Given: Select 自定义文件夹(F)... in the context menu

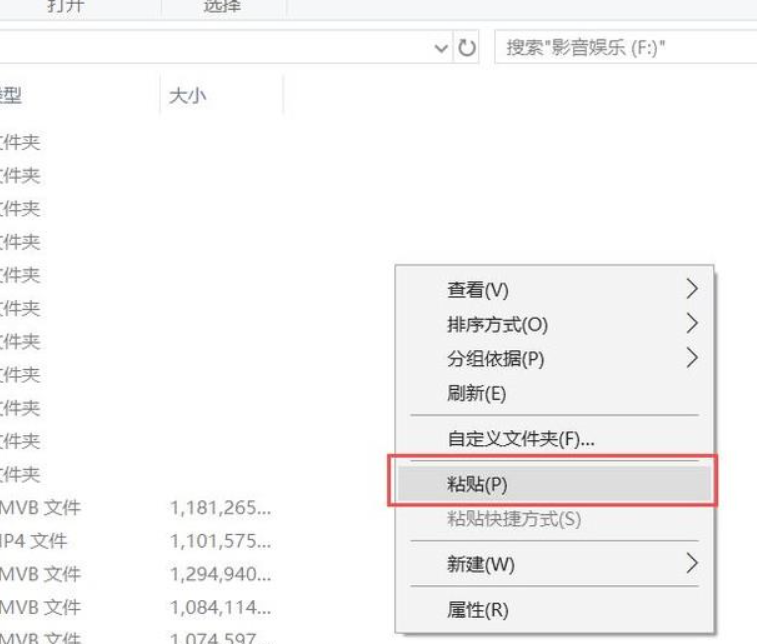Looking at the screenshot, I should (520, 439).
